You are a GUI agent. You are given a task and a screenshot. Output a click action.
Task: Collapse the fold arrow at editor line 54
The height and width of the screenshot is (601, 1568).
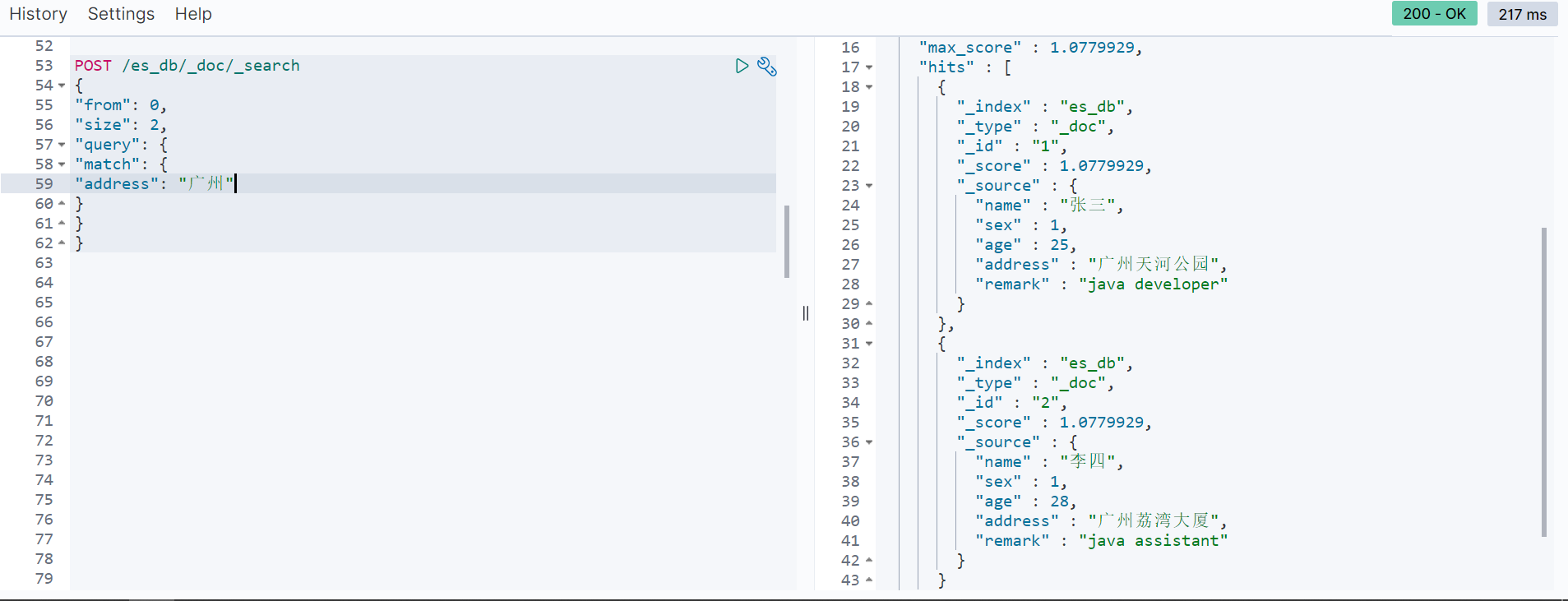pos(62,86)
